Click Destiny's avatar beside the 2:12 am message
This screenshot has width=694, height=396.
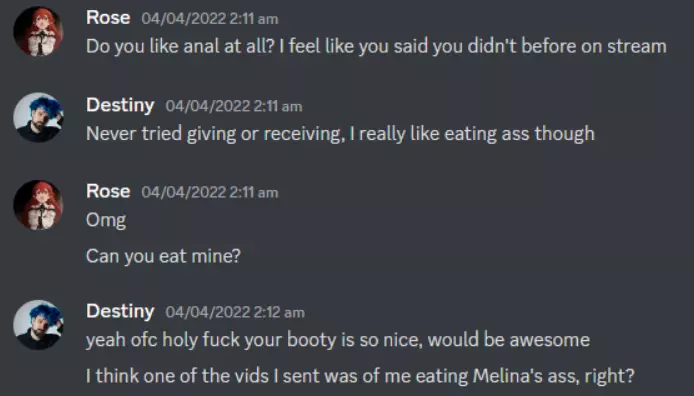(x=38, y=325)
